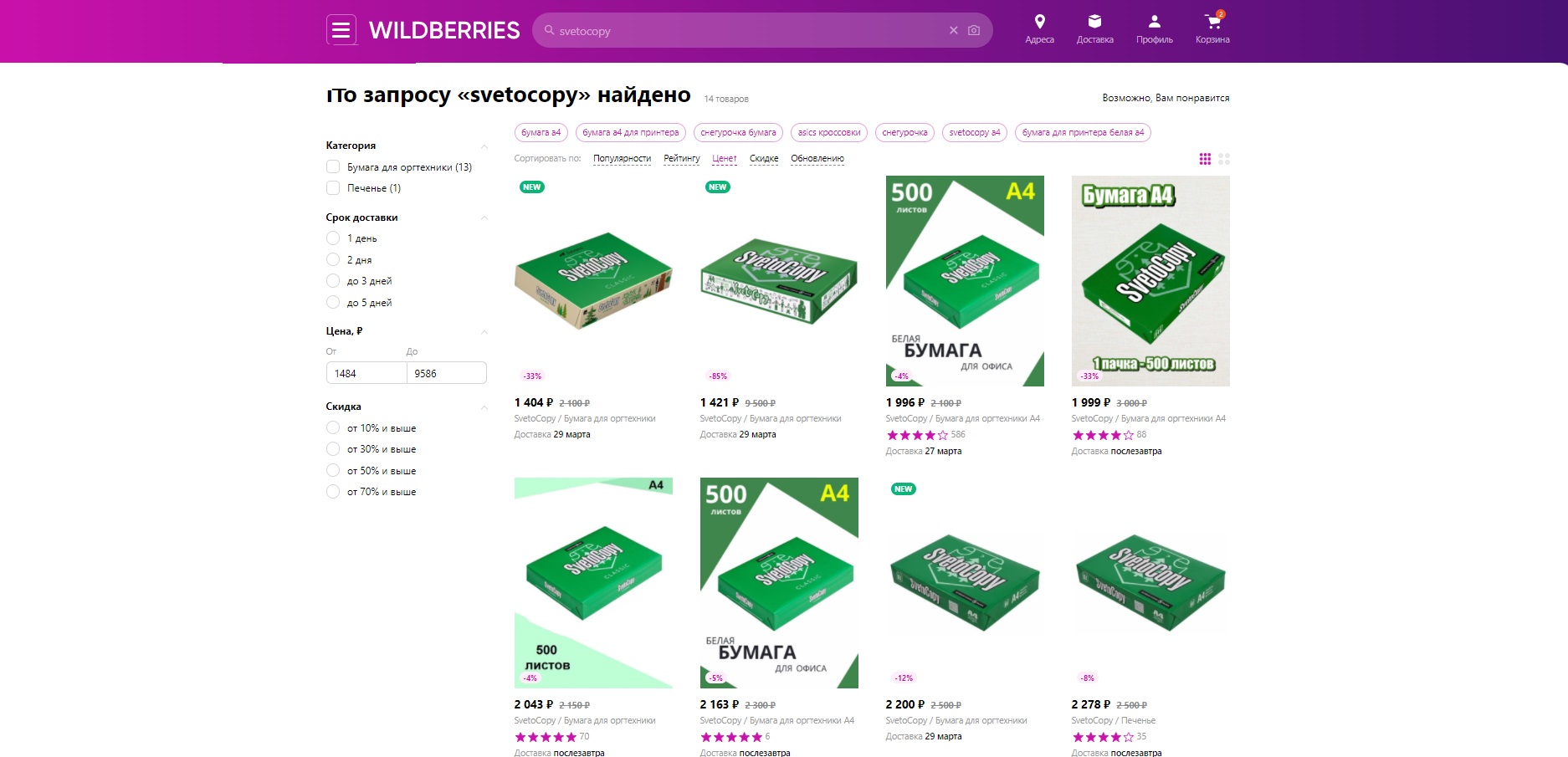Viewport: 1568px width, 757px height.
Task: Click the camera photo search icon
Action: [974, 30]
